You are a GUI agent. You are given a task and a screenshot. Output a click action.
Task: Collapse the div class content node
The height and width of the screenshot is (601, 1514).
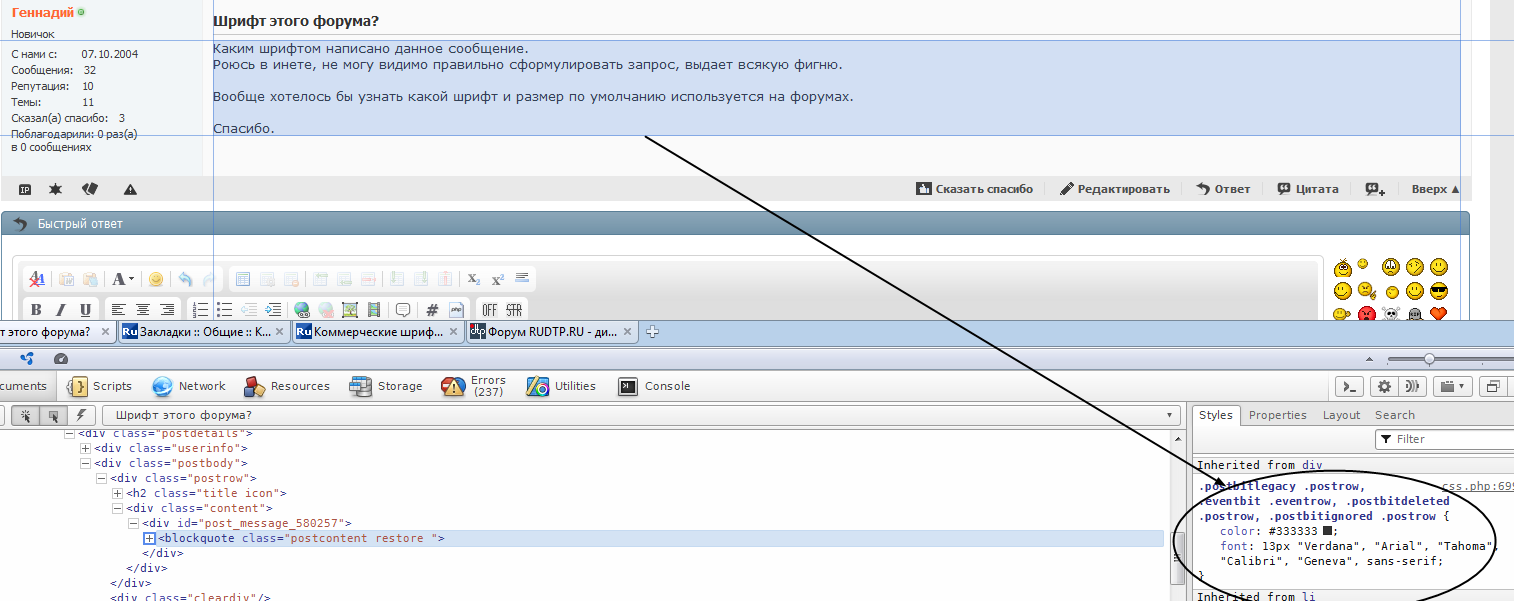pyautogui.click(x=117, y=508)
